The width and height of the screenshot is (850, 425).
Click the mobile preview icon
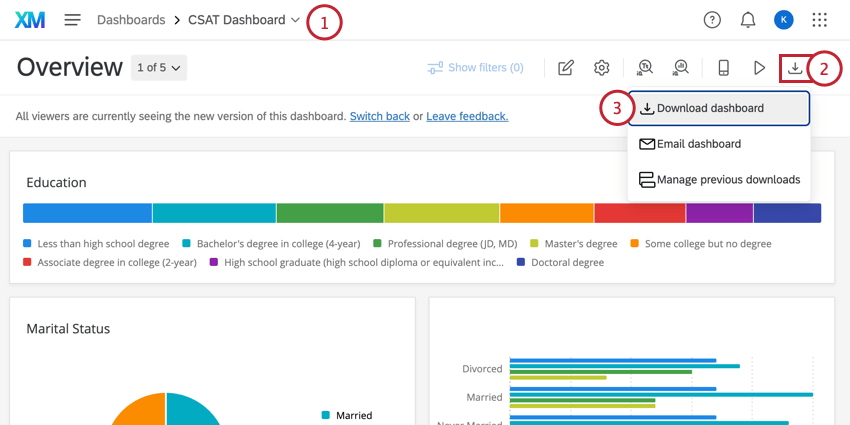click(x=723, y=68)
